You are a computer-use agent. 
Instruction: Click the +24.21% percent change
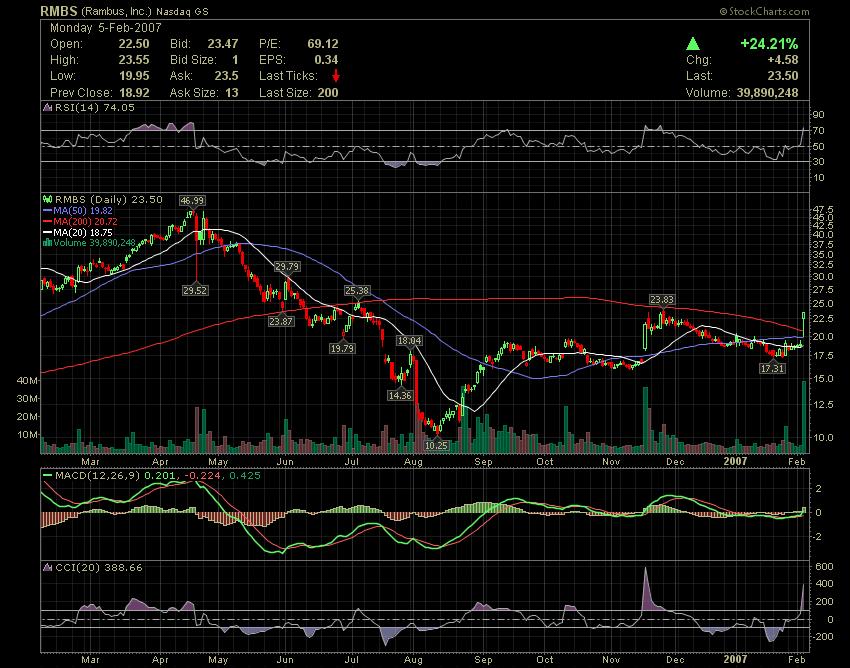[x=769, y=44]
